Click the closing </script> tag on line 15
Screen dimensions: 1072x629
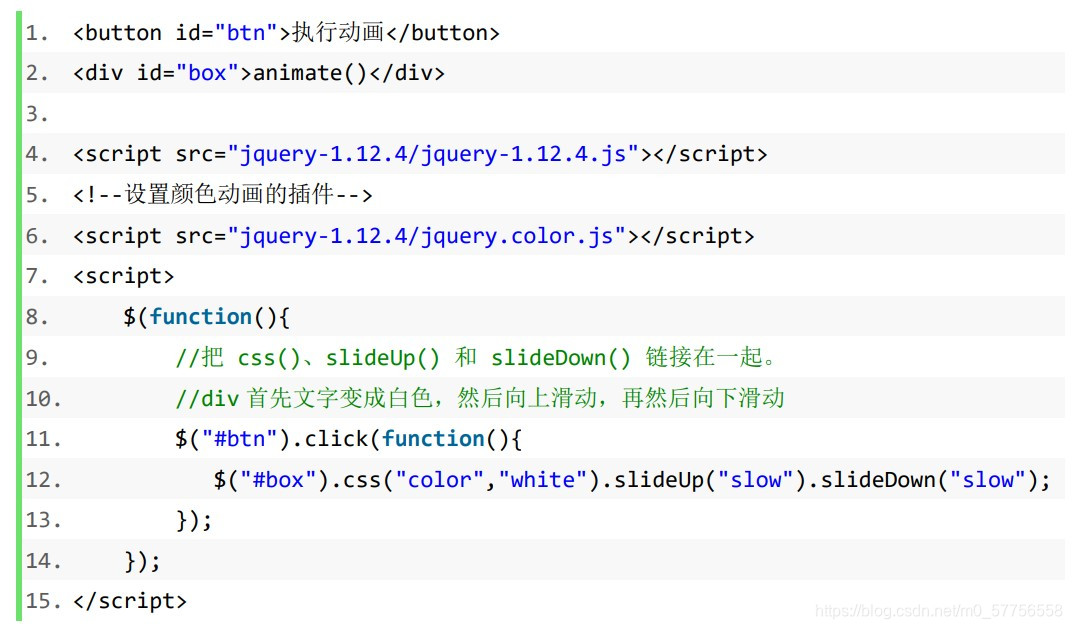coord(129,601)
